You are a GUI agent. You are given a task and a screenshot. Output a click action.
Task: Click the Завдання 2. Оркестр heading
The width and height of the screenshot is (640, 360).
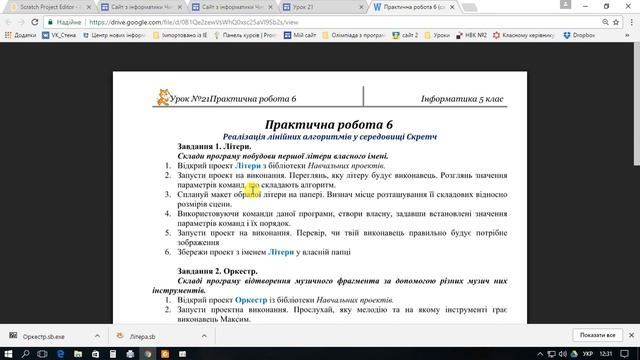pyautogui.click(x=218, y=271)
